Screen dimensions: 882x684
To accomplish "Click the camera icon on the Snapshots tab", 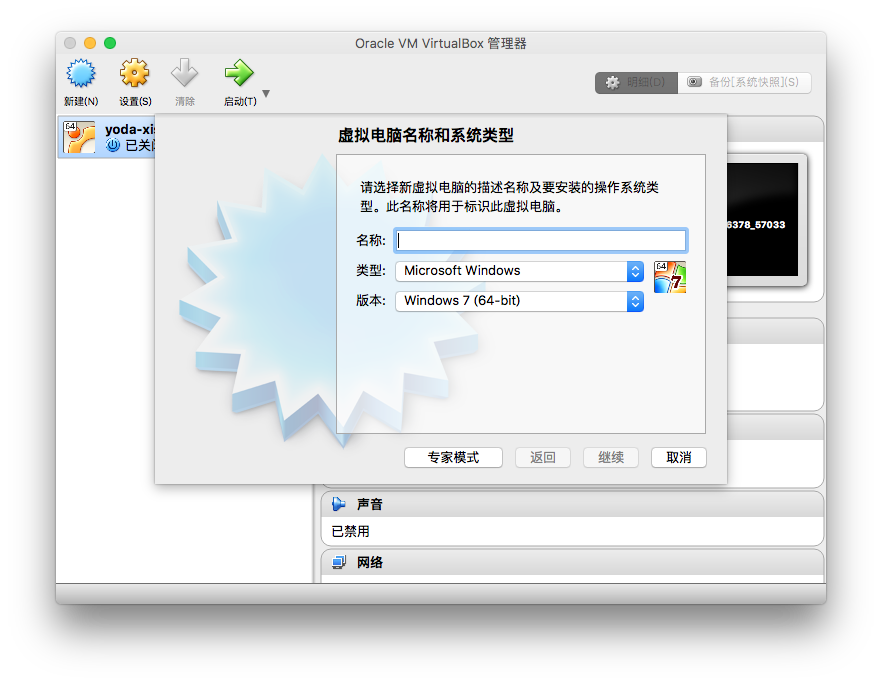I will click(695, 82).
